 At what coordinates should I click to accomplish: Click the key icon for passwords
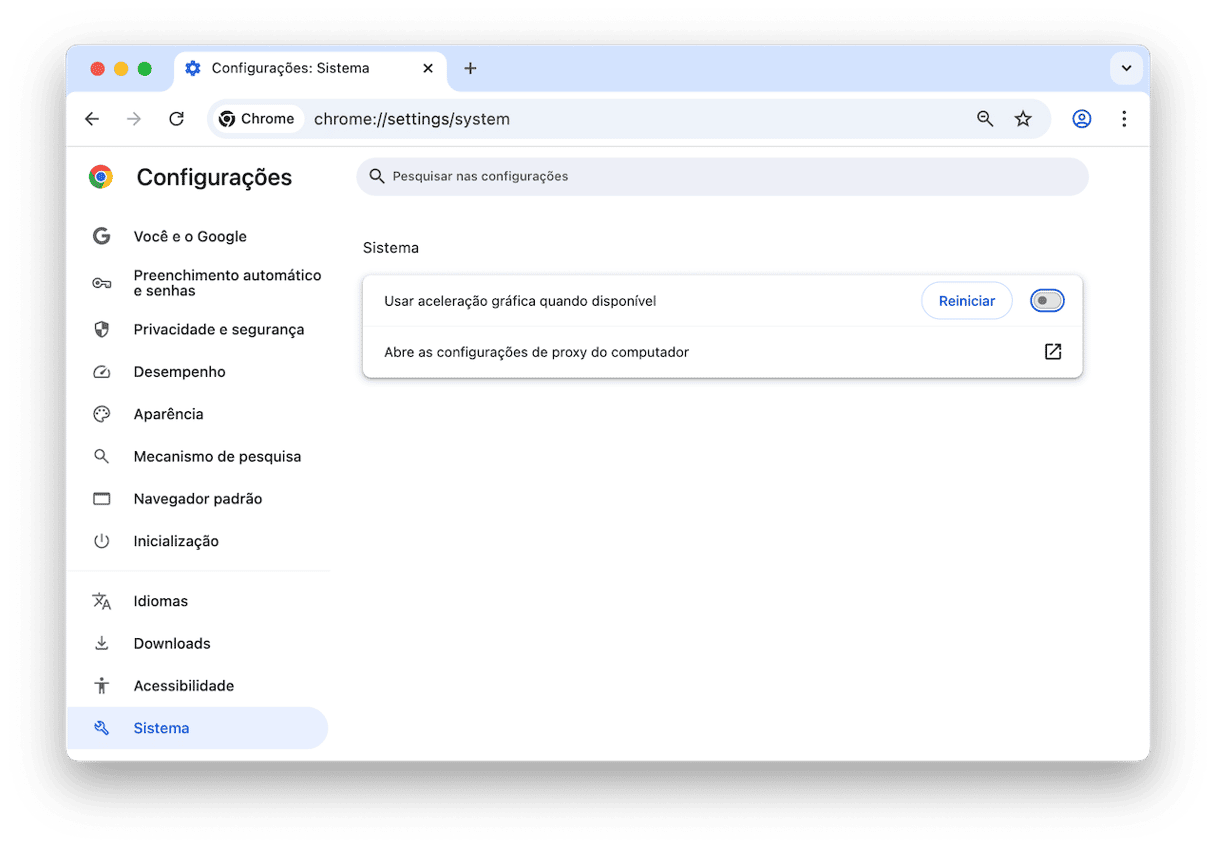click(101, 283)
